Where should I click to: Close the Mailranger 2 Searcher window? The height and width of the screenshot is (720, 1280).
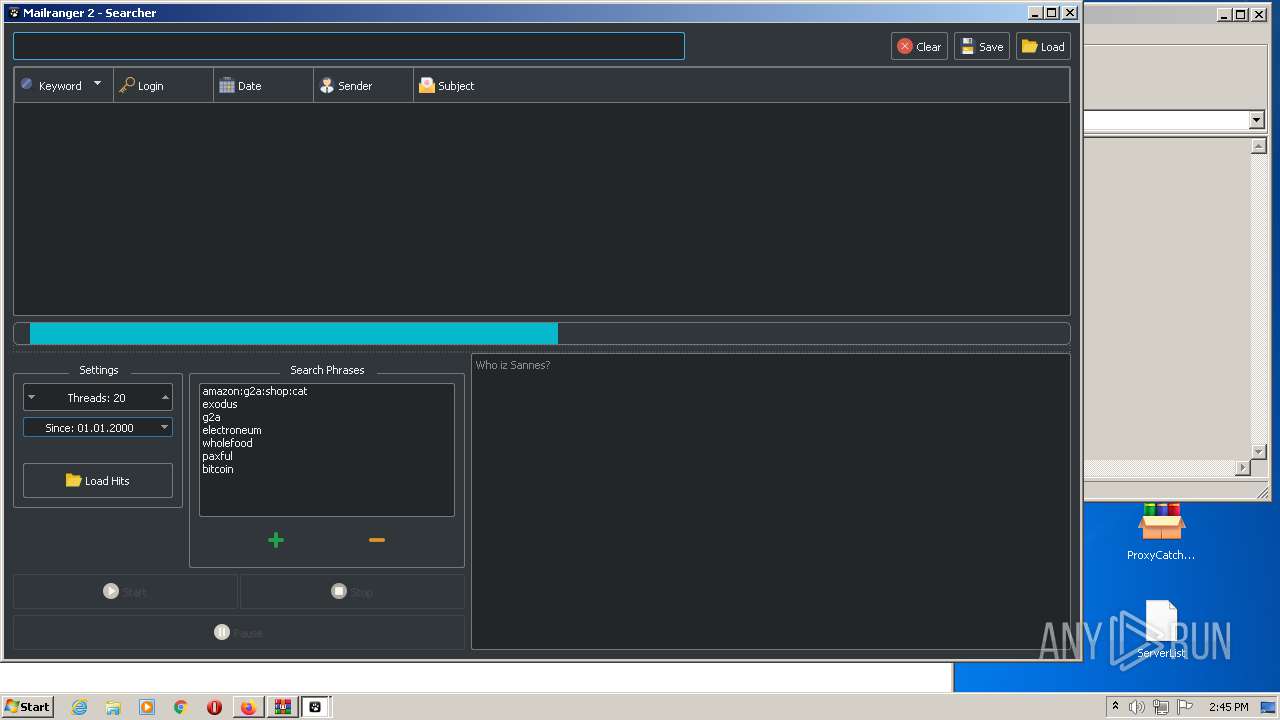1070,13
